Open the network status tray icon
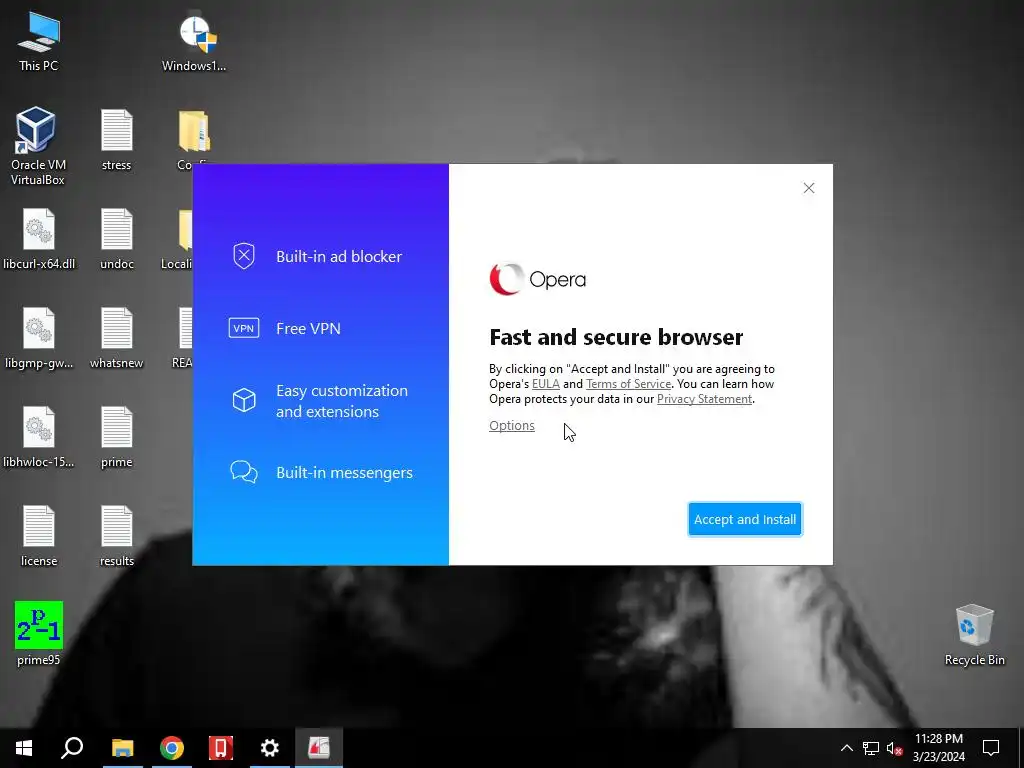 [x=871, y=748]
